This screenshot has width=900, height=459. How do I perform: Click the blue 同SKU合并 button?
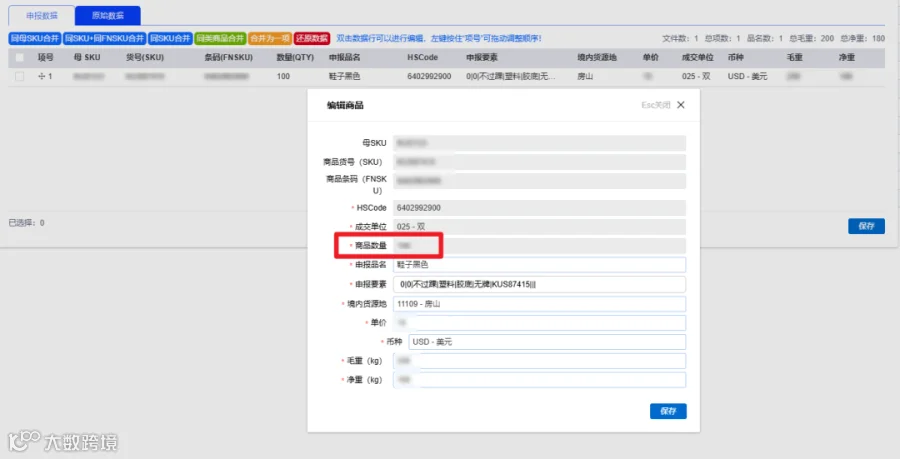(170, 38)
